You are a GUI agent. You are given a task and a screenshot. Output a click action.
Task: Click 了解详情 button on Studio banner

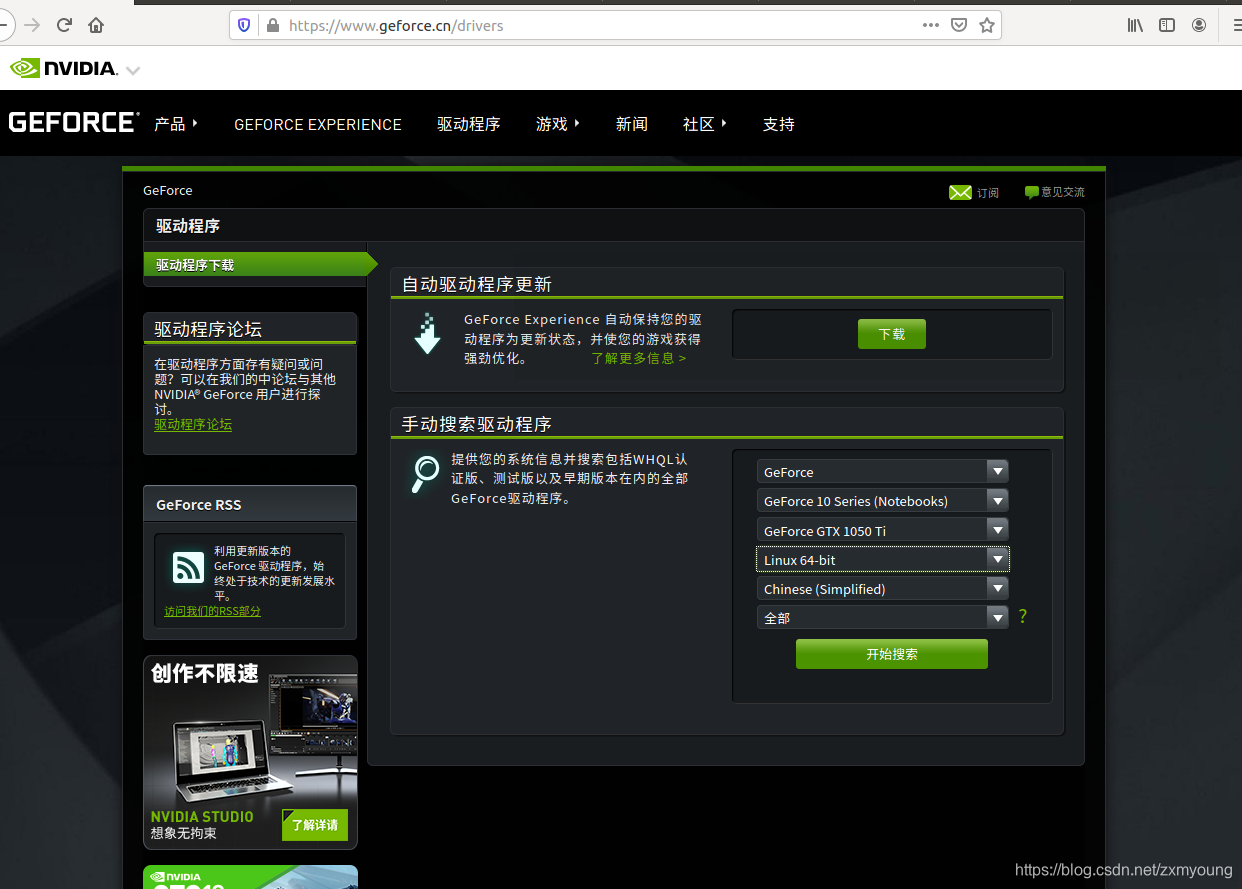point(315,825)
